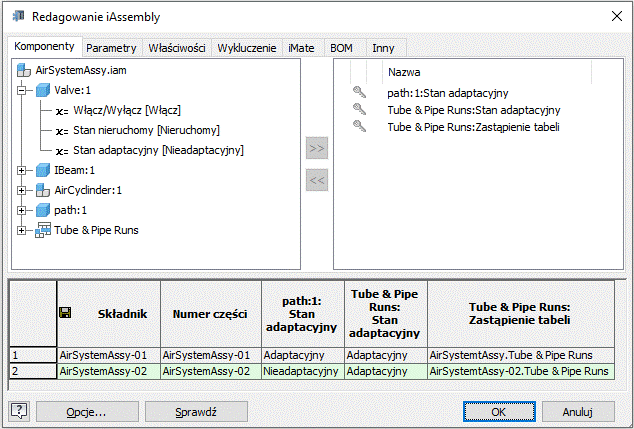
Task: Expand the path:1 tree node
Action: coord(21,210)
